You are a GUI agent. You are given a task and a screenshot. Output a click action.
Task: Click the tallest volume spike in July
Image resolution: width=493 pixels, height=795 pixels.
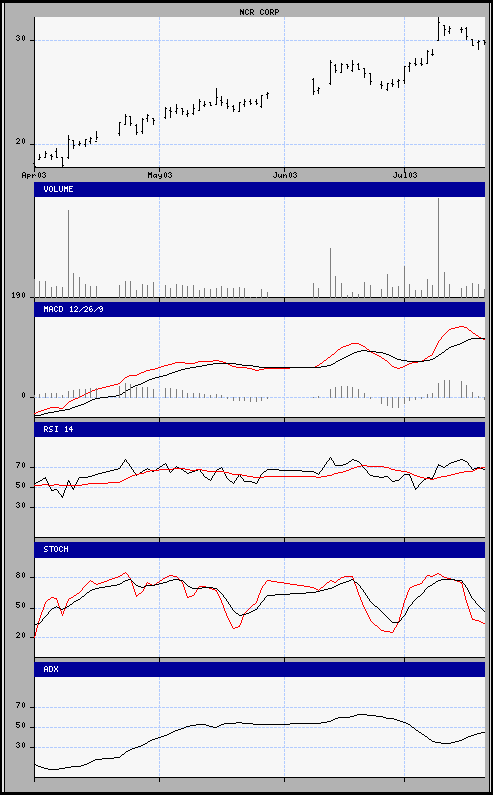tap(438, 247)
